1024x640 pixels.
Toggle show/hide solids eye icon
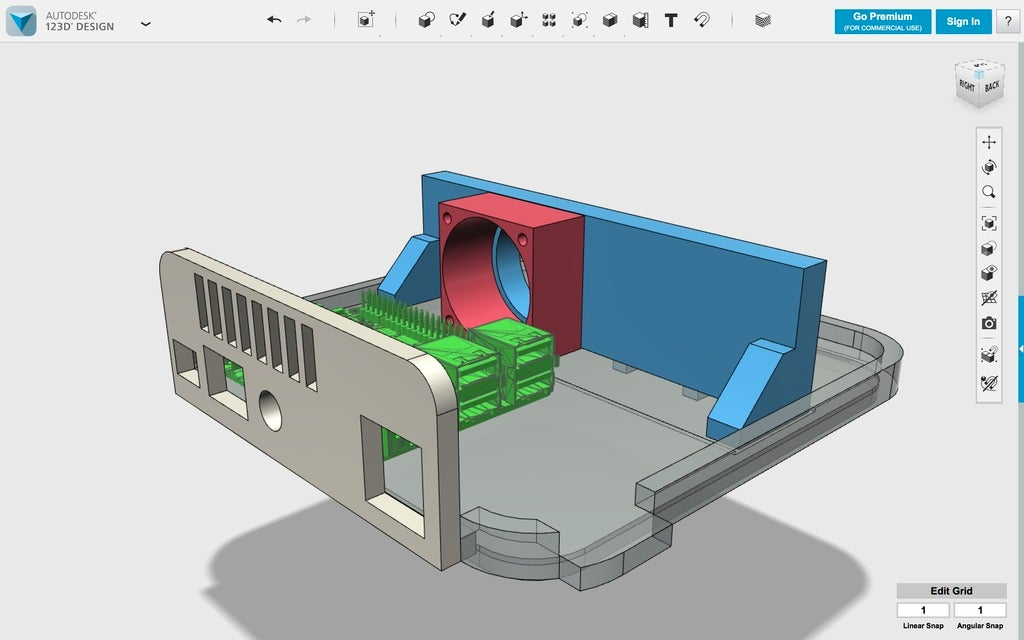(989, 273)
